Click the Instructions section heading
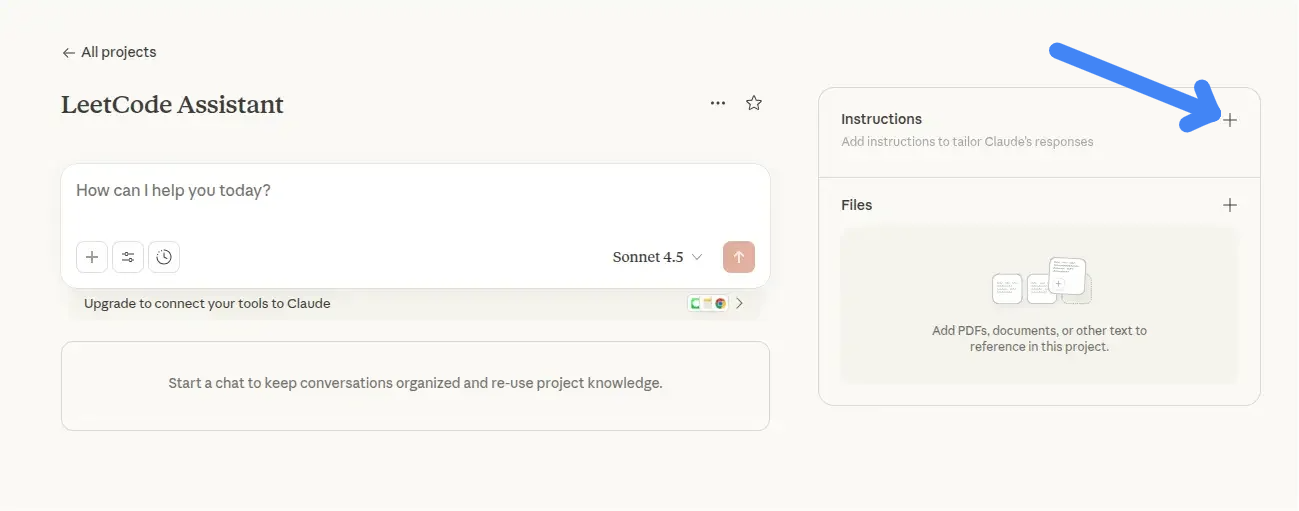Screen dimensions: 1299x511 click(x=881, y=119)
